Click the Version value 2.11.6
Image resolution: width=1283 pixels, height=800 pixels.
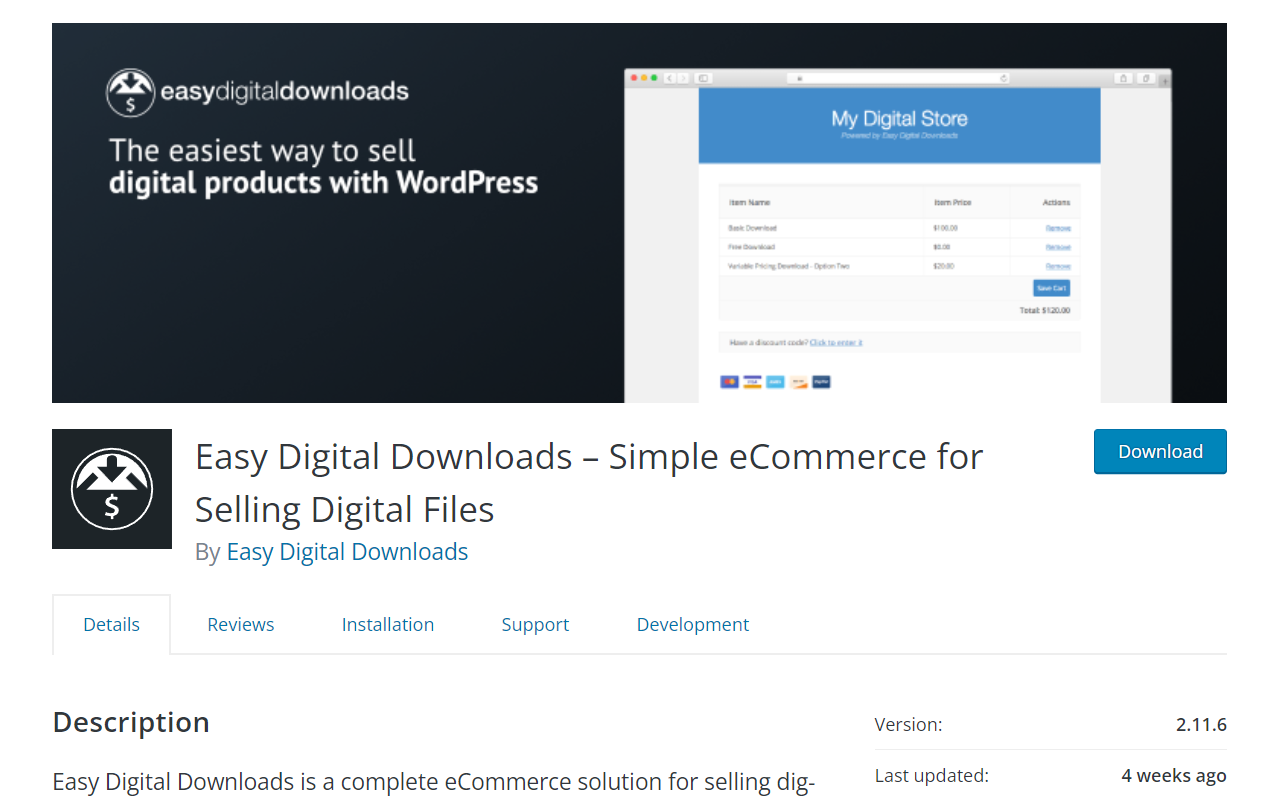click(x=1201, y=725)
